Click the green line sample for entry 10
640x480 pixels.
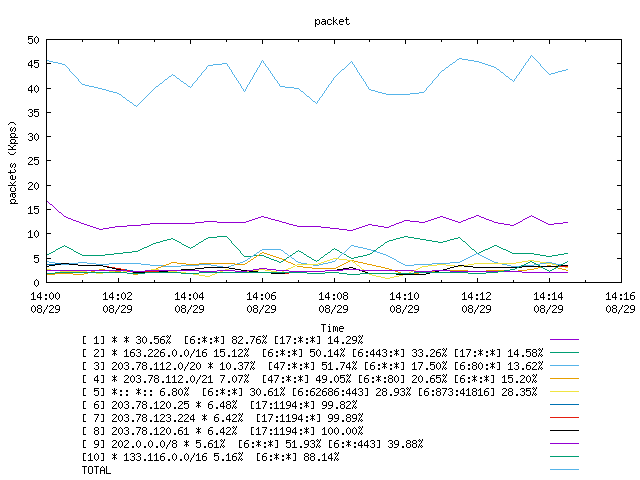564,457
